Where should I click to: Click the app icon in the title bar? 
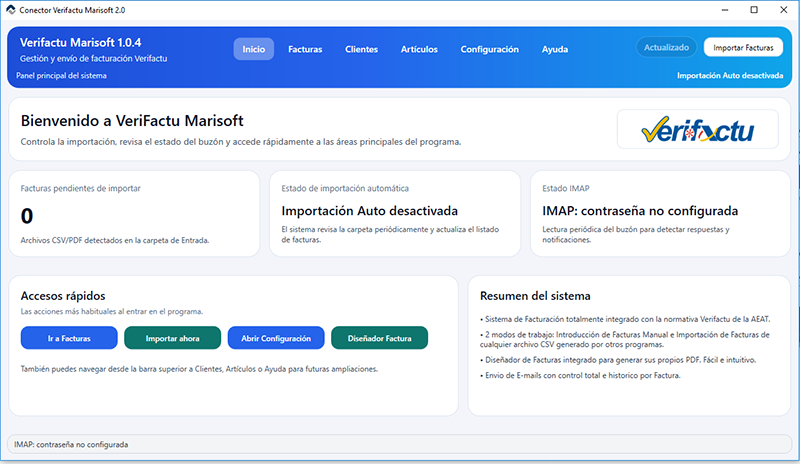tap(11, 10)
